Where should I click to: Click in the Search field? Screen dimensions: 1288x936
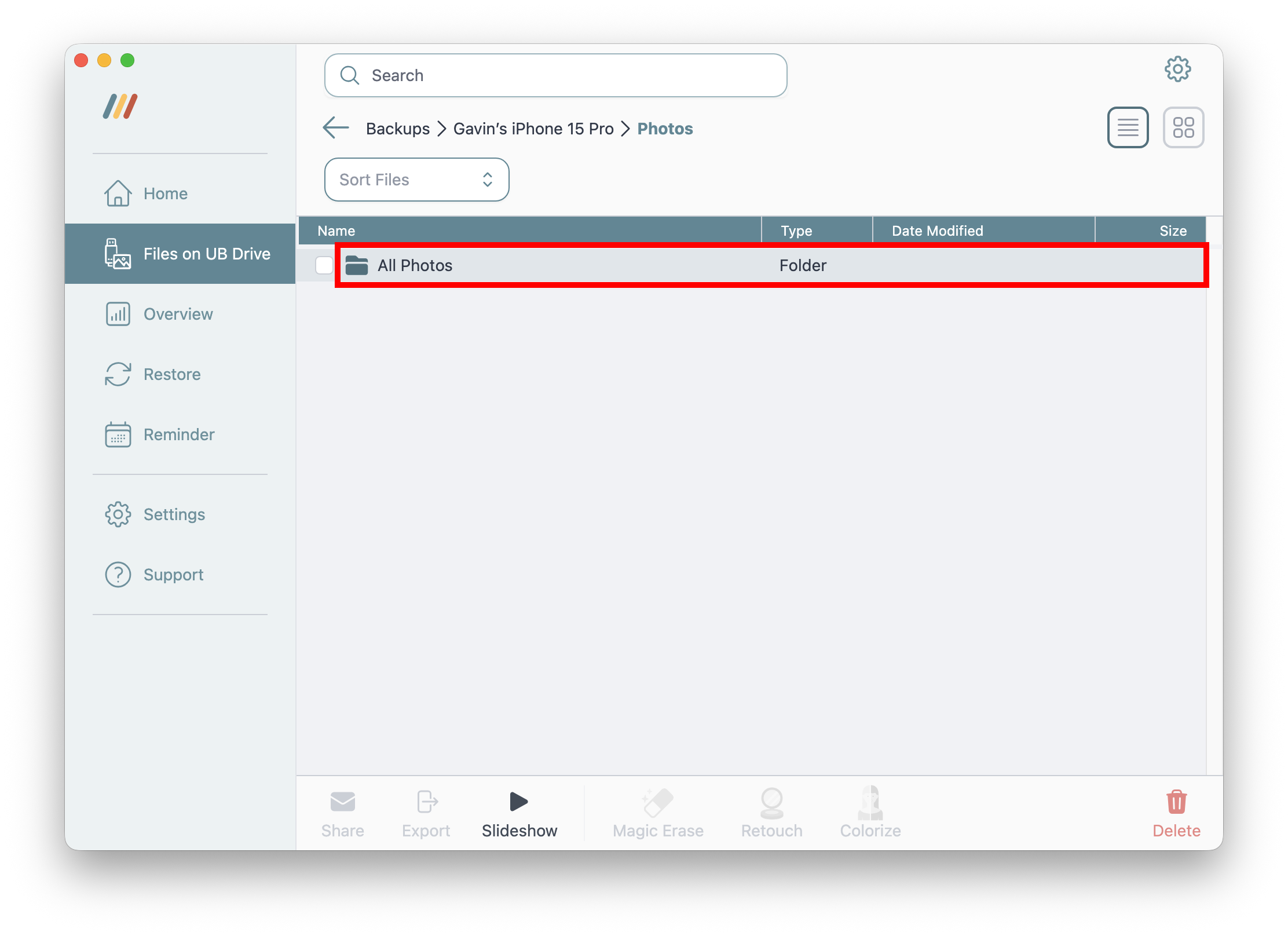pyautogui.click(x=555, y=75)
